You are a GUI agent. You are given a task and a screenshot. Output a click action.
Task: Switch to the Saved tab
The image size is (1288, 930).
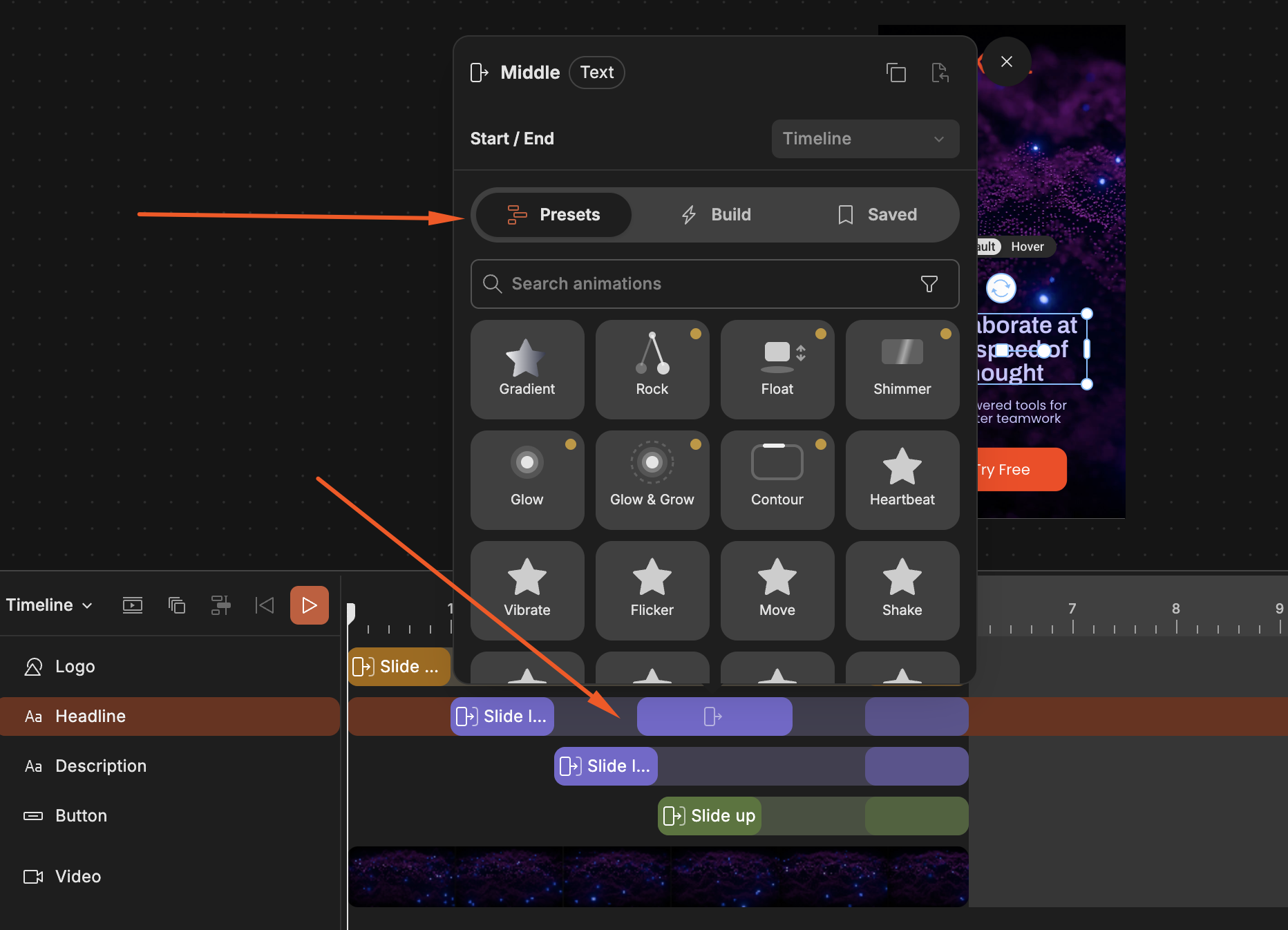click(x=877, y=215)
